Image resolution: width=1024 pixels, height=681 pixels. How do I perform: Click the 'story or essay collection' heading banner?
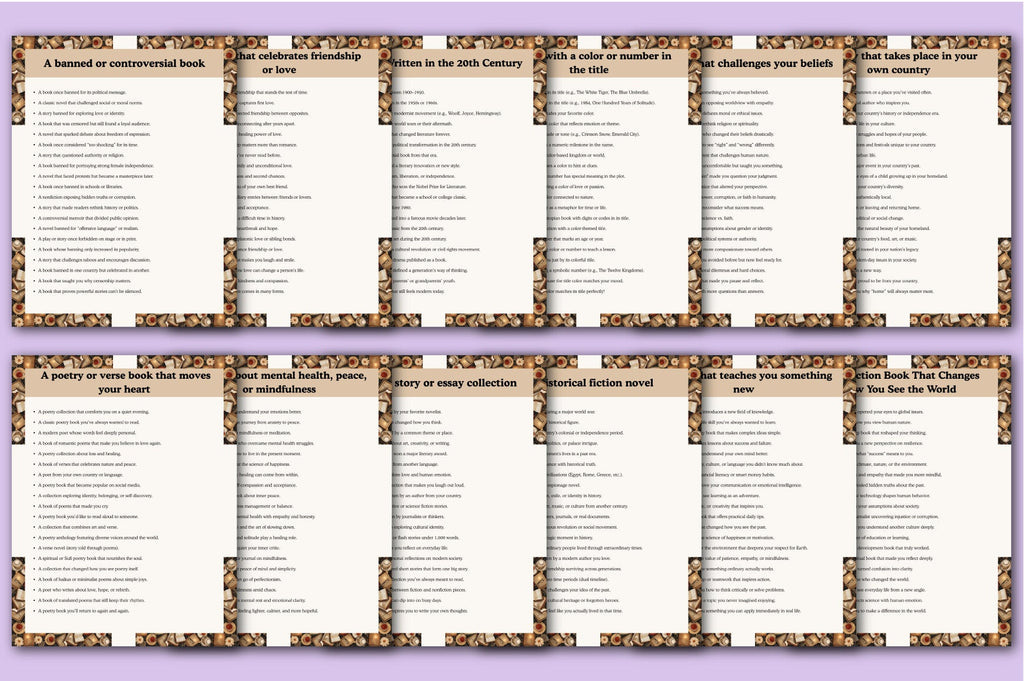(463, 383)
